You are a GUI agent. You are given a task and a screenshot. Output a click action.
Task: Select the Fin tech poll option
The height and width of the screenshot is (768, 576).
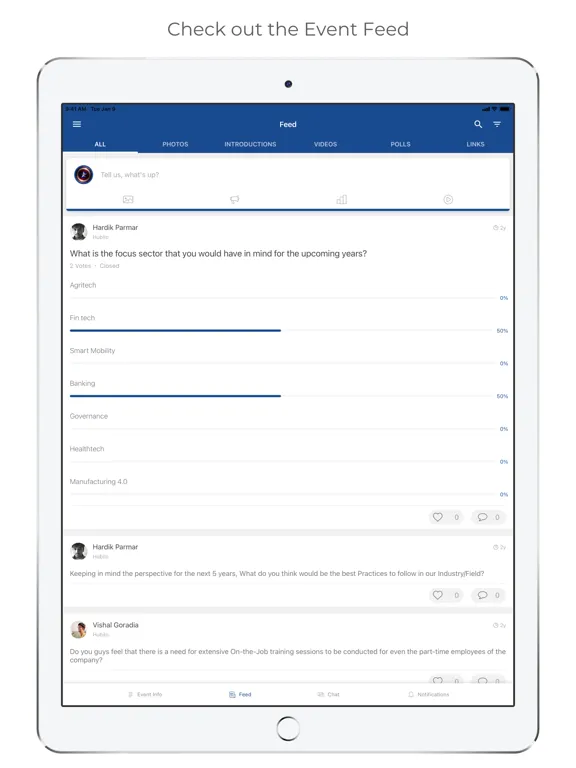pos(82,318)
